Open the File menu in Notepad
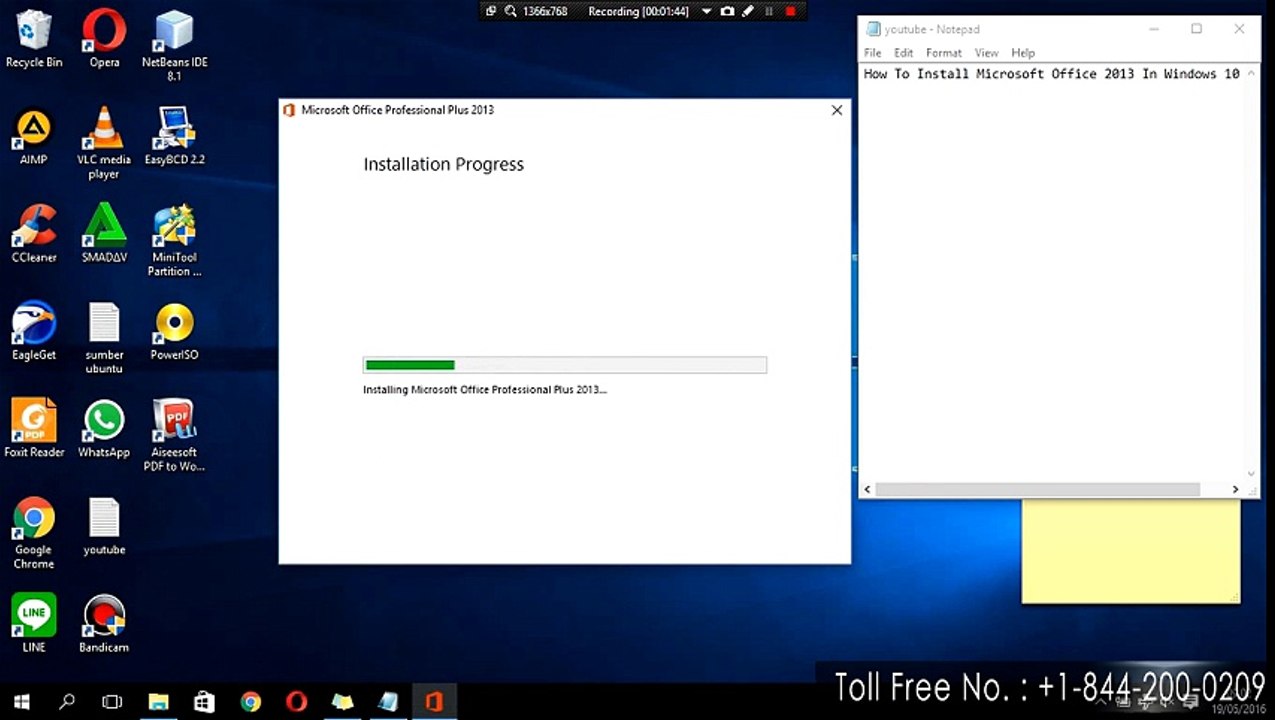1275x720 pixels. [x=872, y=53]
